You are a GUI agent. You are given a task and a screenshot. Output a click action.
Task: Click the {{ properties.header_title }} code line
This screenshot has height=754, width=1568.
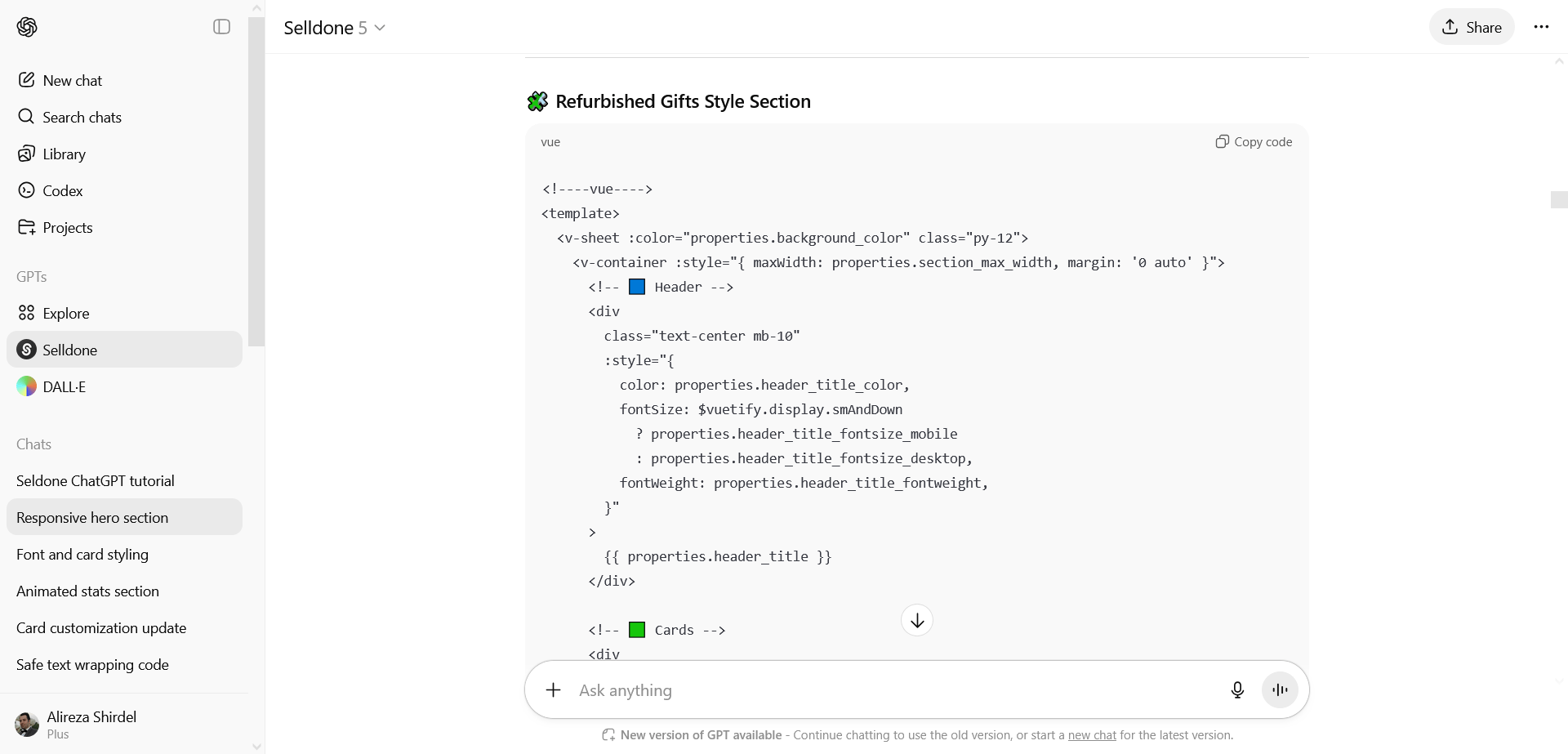click(x=718, y=556)
